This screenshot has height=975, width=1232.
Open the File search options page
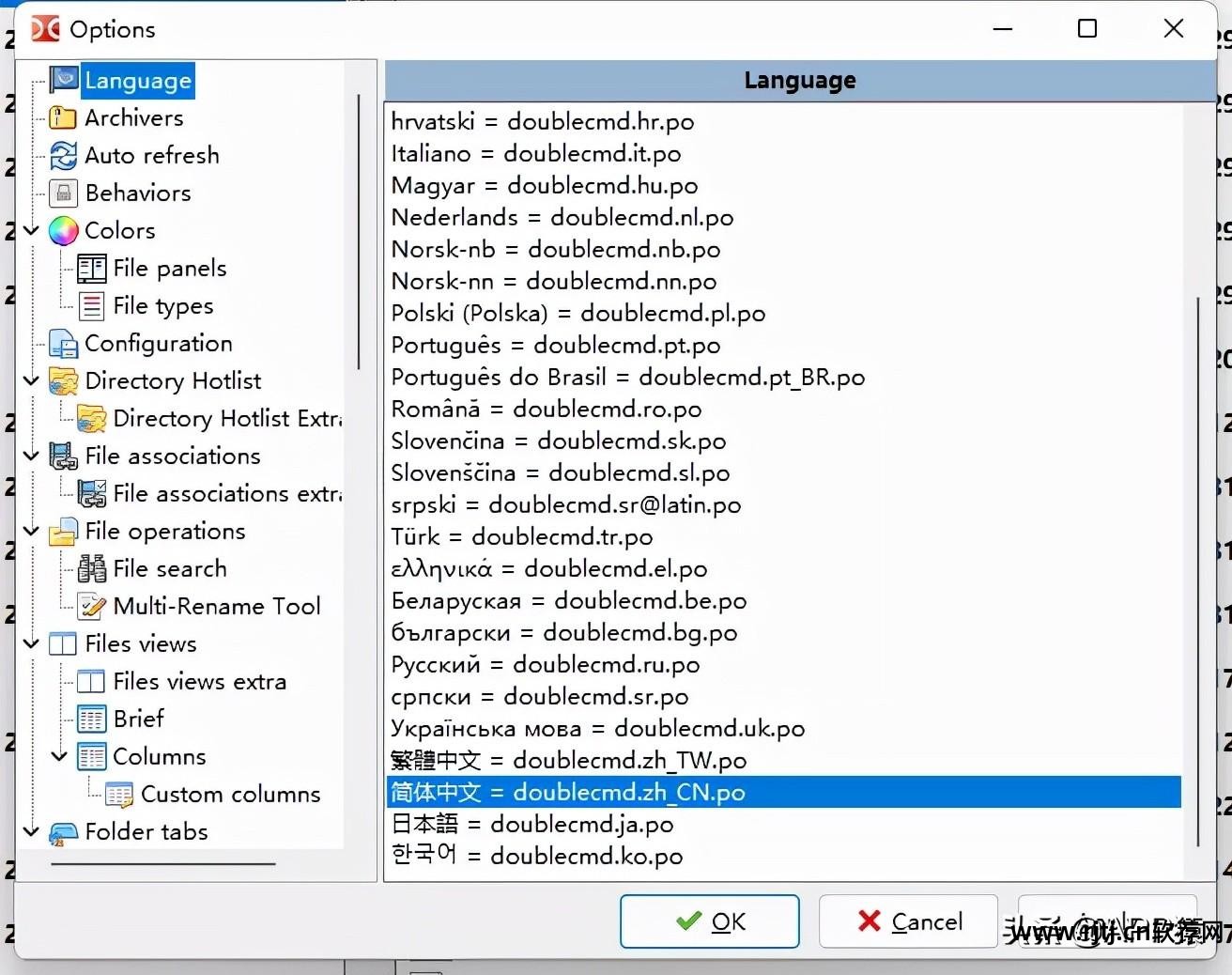pos(170,568)
